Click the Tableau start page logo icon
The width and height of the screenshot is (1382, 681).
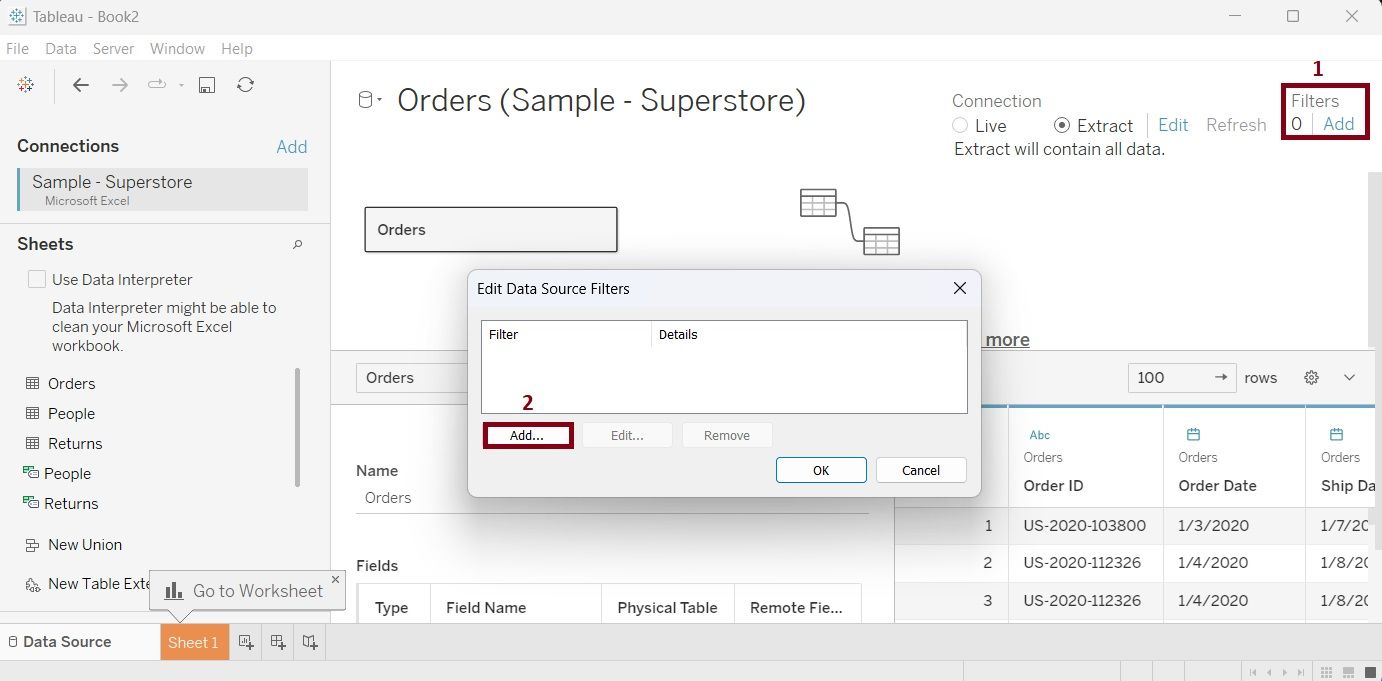(x=26, y=85)
